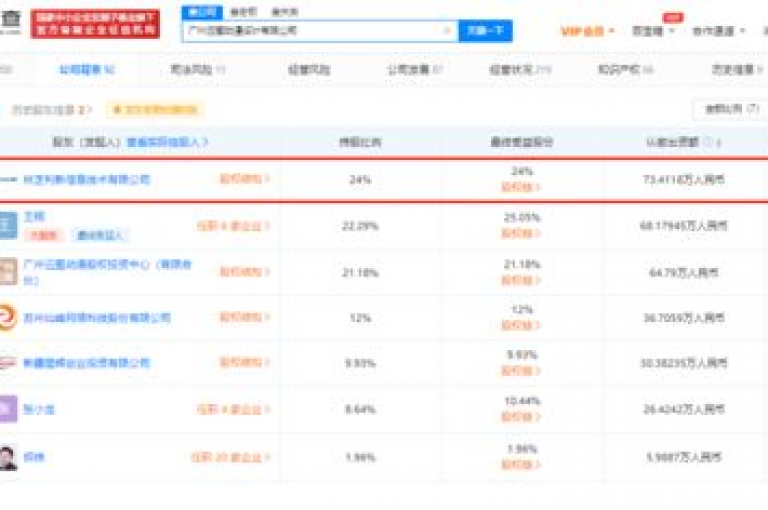Open the view actual controller link in the header
The height and width of the screenshot is (510, 768).
(x=168, y=143)
